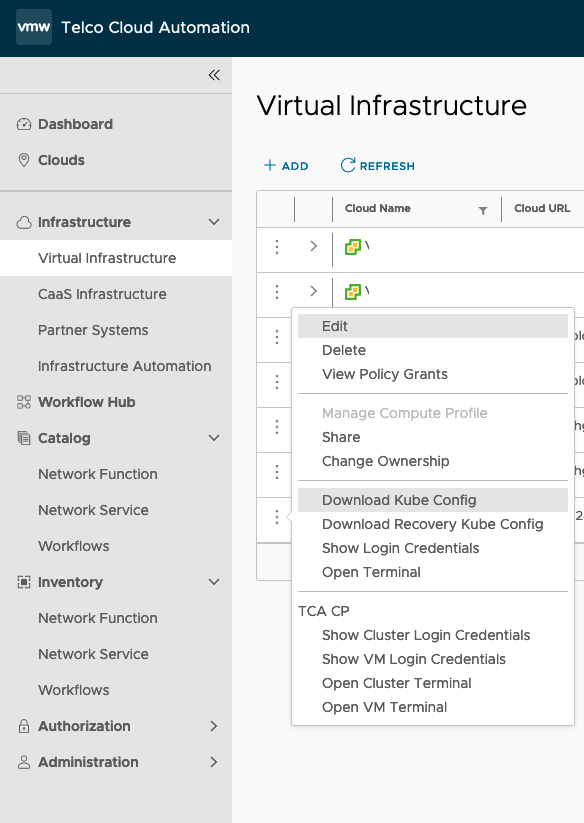Choose Show Login Credentials
Image resolution: width=584 pixels, height=823 pixels.
point(433,548)
